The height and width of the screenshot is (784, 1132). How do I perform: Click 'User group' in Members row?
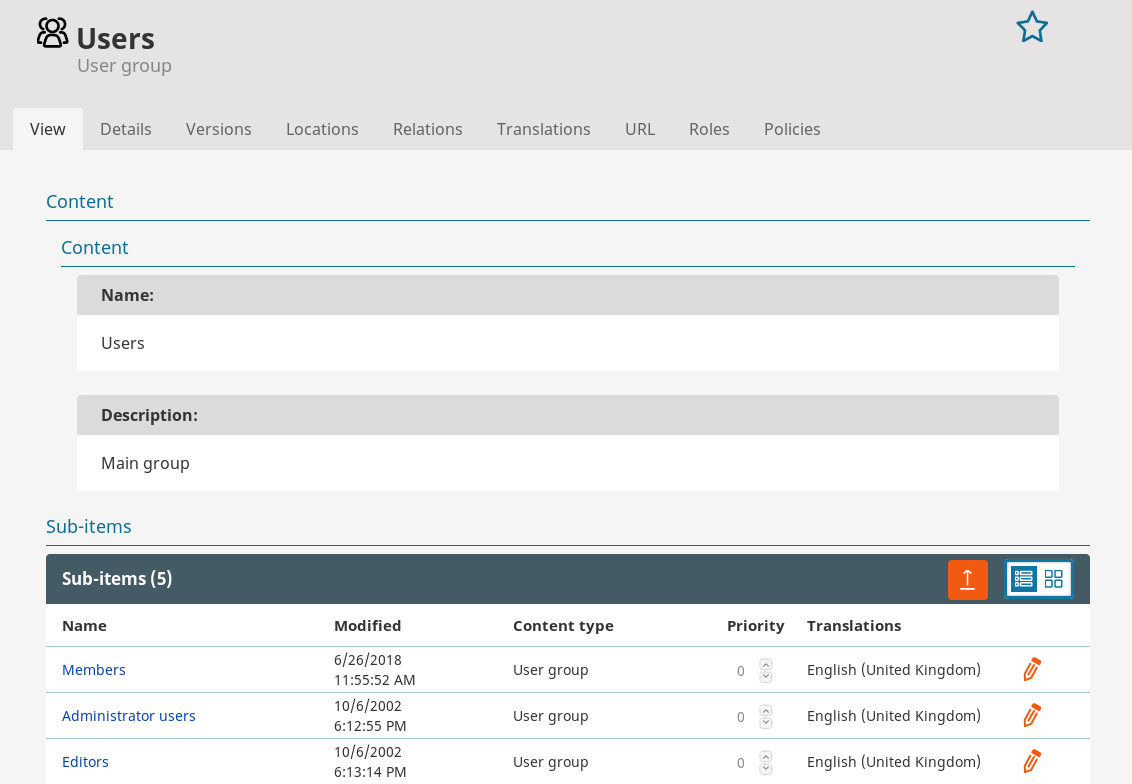(551, 670)
